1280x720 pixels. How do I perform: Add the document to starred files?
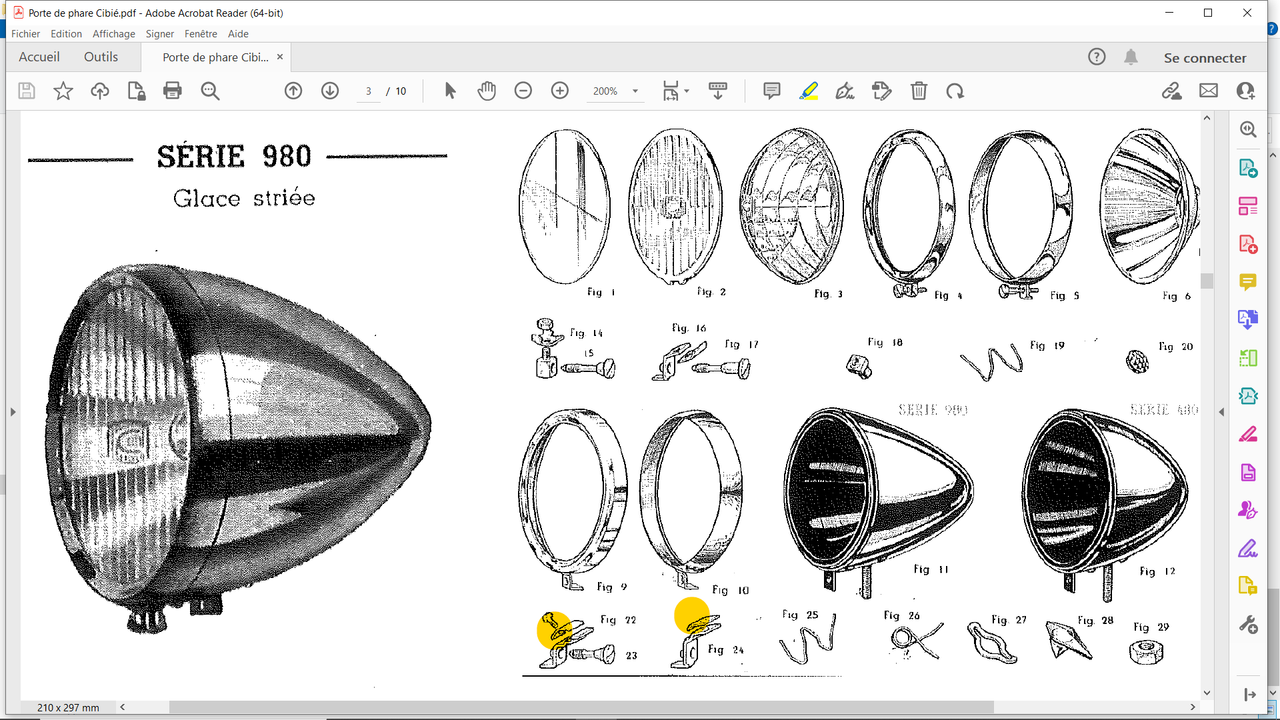pyautogui.click(x=63, y=91)
